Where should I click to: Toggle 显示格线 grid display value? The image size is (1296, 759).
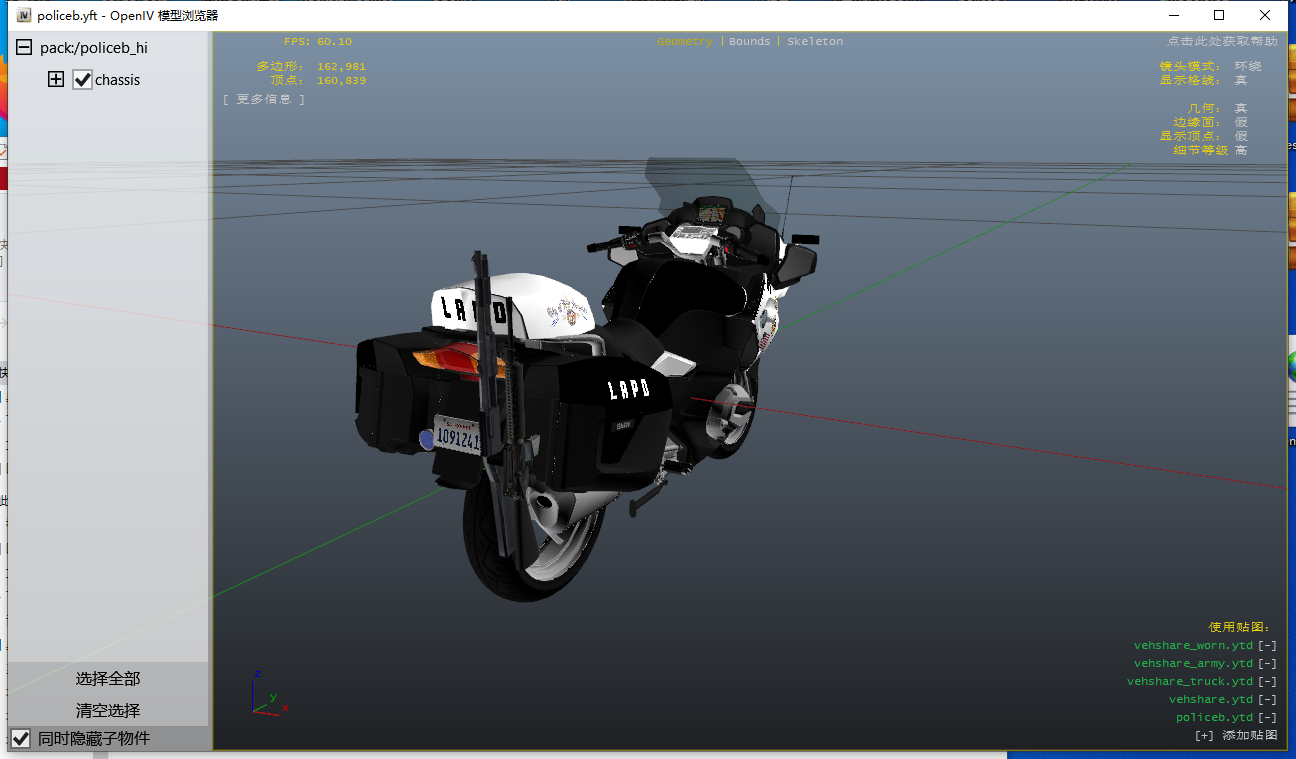click(x=1240, y=80)
